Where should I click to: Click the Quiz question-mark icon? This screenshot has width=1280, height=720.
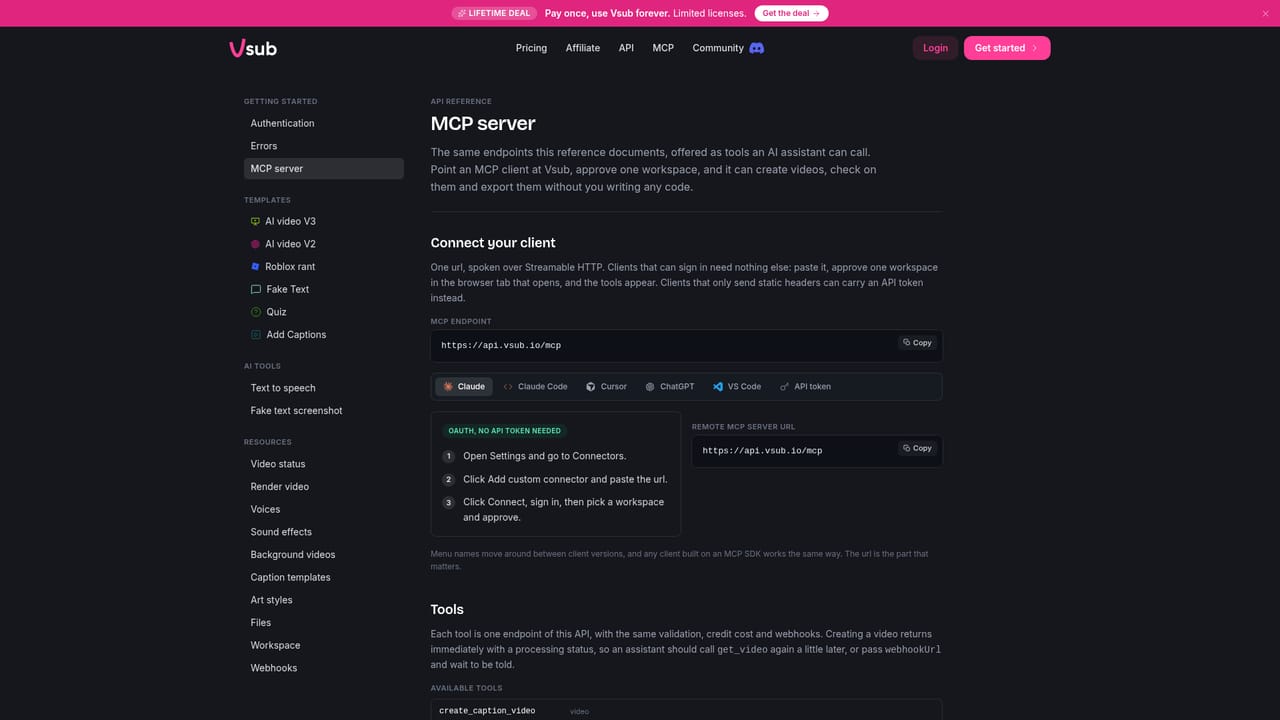pyautogui.click(x=255, y=312)
